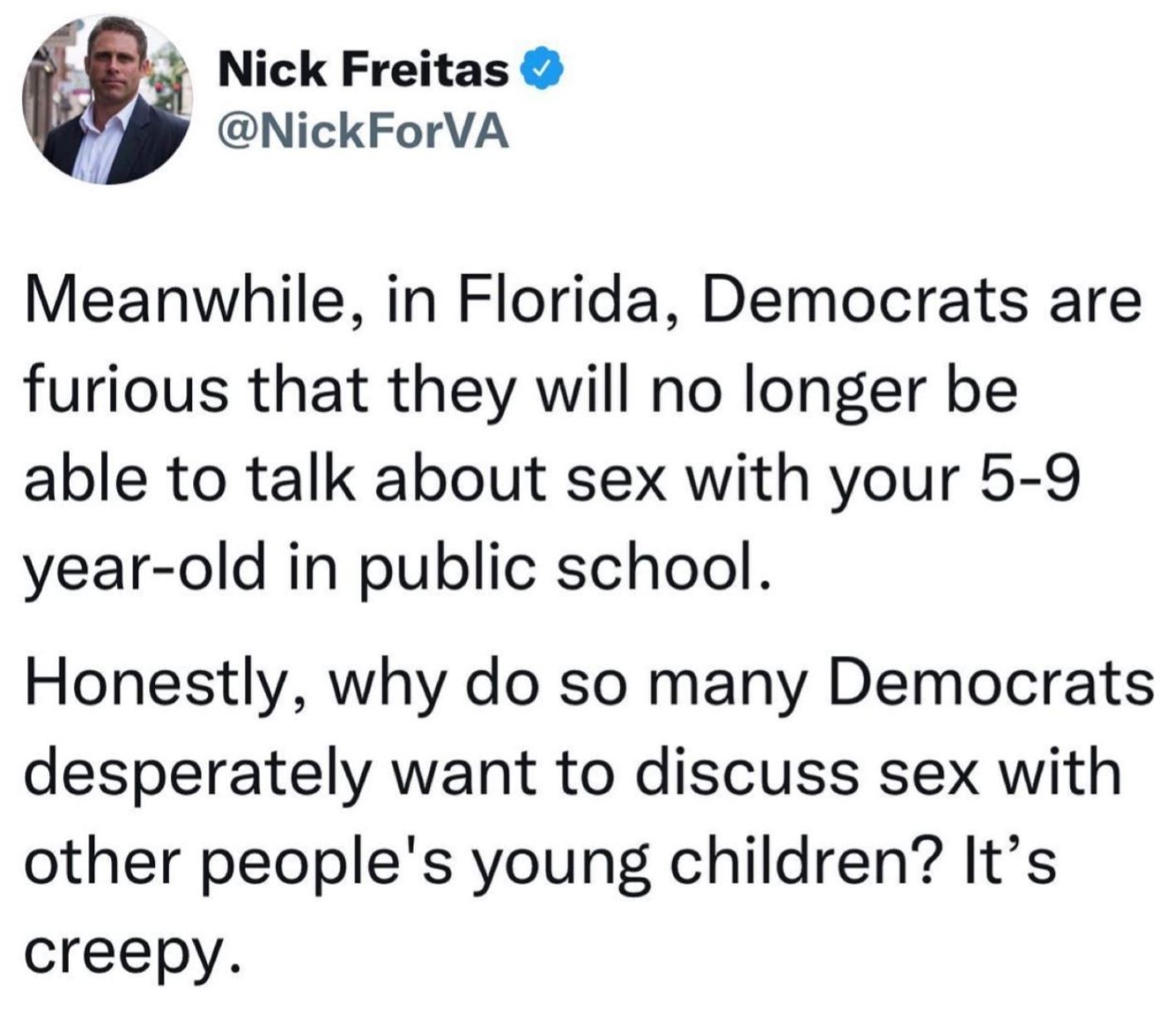This screenshot has width=1176, height=1009.
Task: Open the @NickForVA handle link
Action: (363, 132)
